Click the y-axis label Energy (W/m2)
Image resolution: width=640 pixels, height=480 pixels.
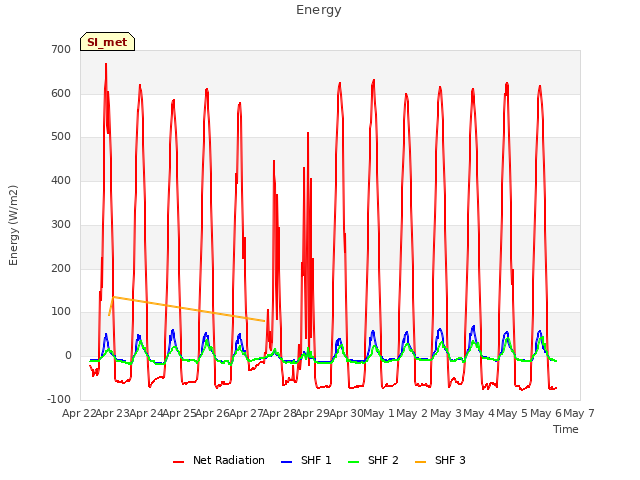pos(13,225)
